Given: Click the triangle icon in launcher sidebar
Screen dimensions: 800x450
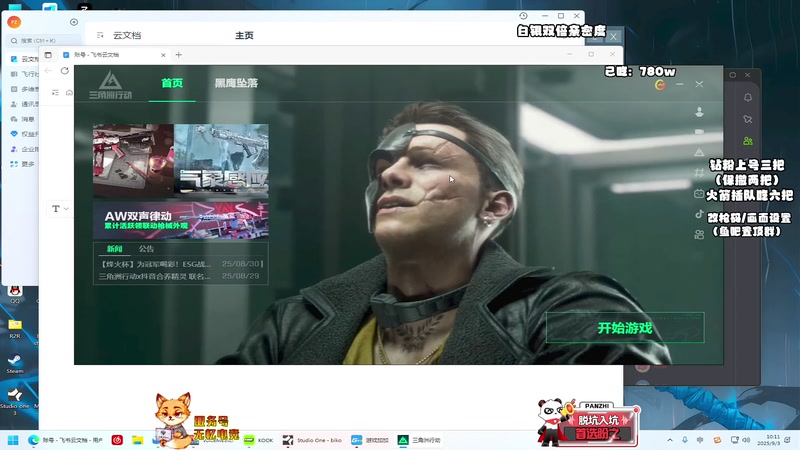Looking at the screenshot, I should [699, 152].
